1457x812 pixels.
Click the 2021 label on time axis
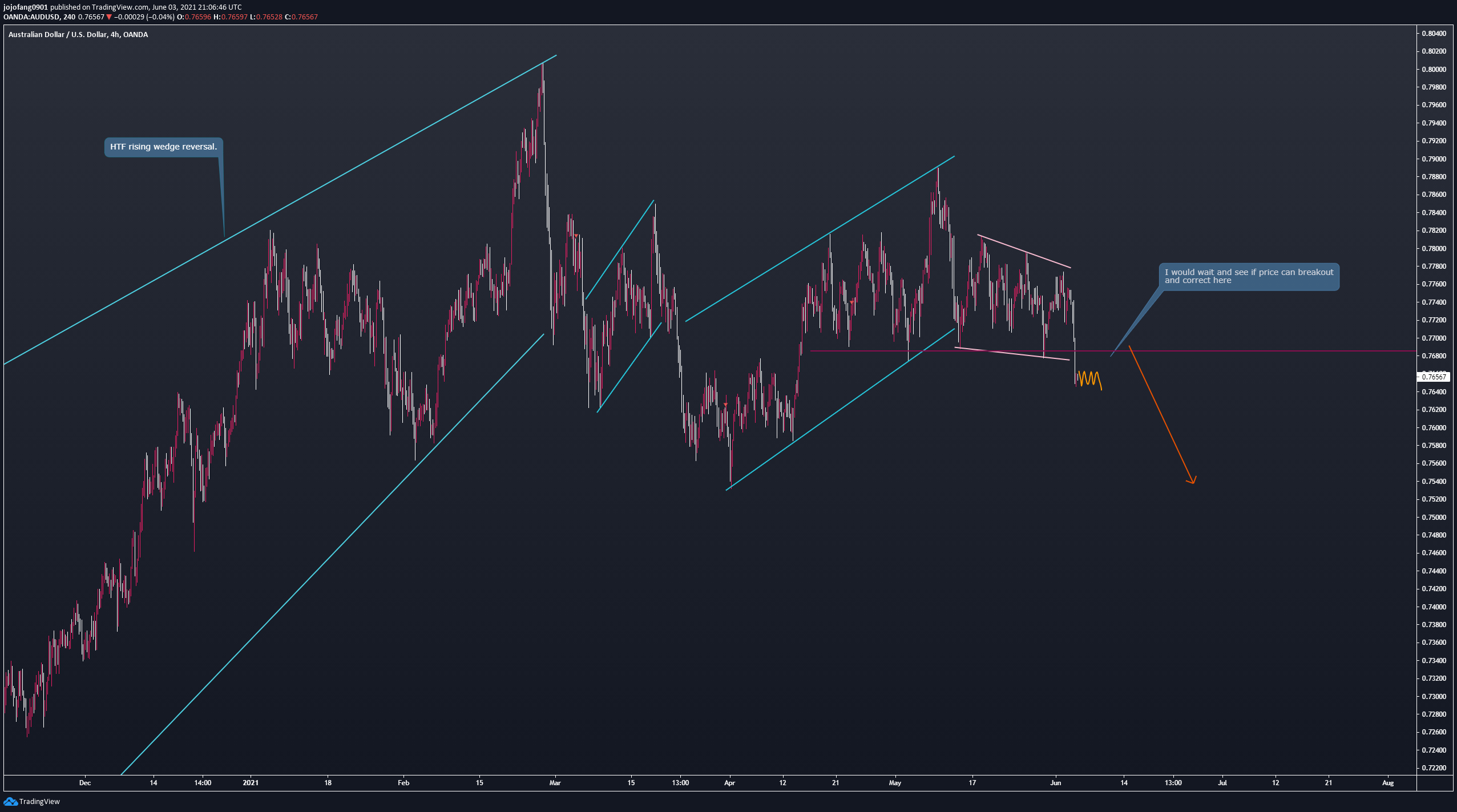pos(251,783)
